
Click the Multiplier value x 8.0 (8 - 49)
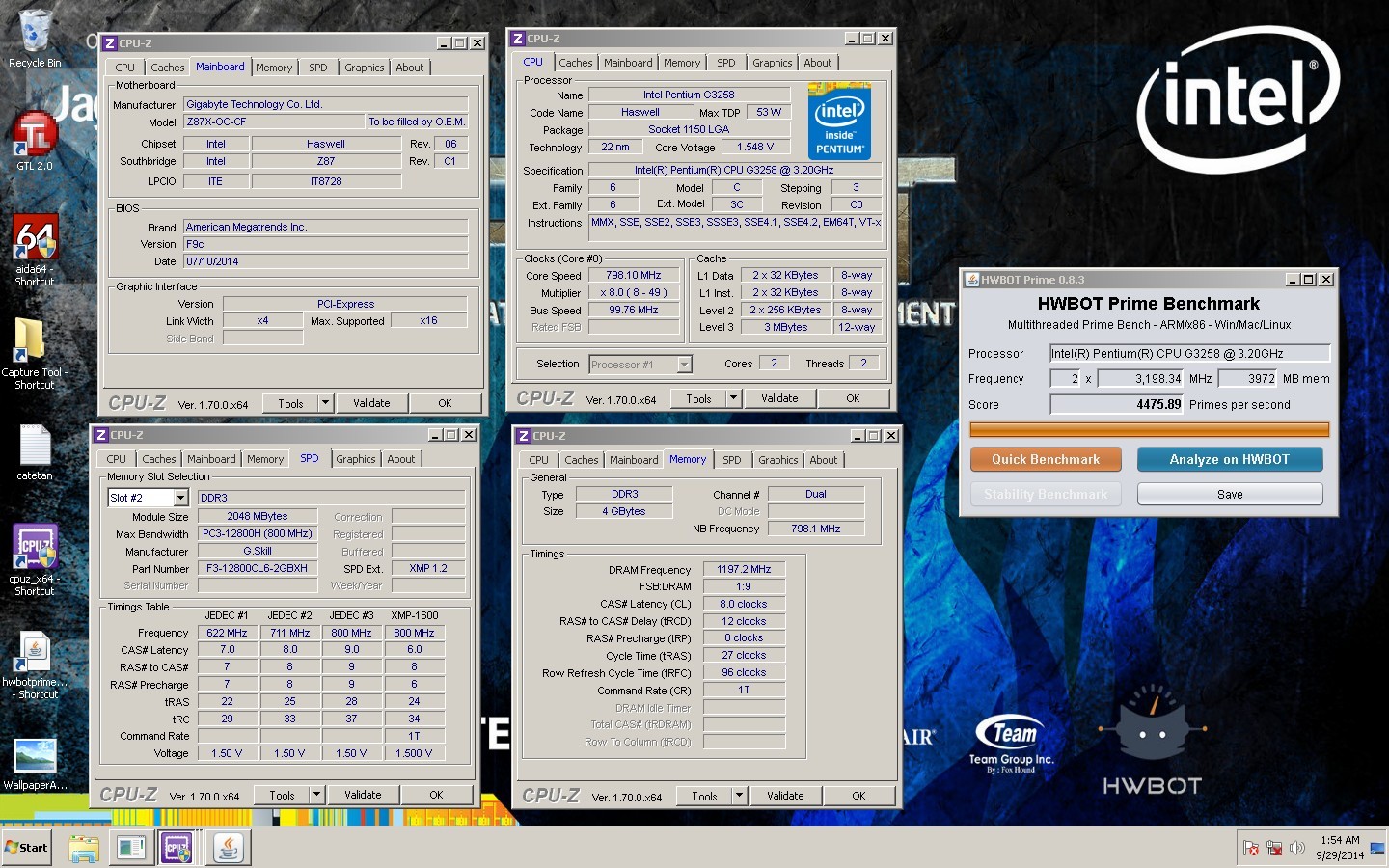pos(634,292)
